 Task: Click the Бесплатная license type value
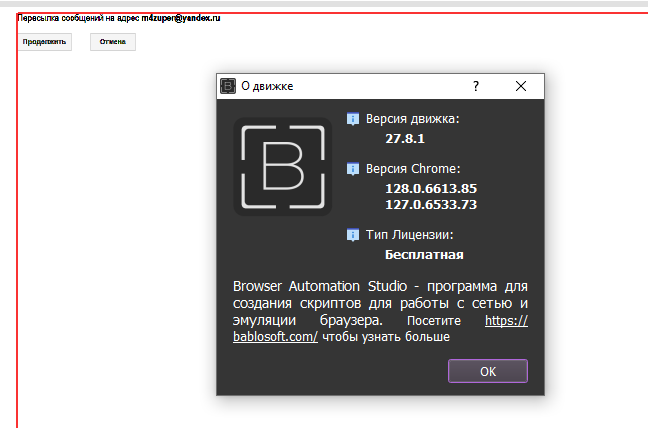(424, 254)
